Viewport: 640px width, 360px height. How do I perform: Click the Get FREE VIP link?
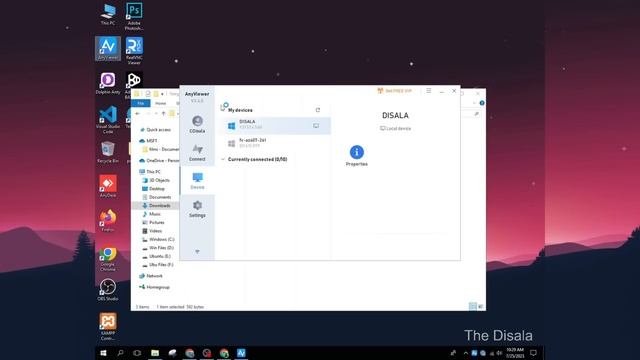395,91
